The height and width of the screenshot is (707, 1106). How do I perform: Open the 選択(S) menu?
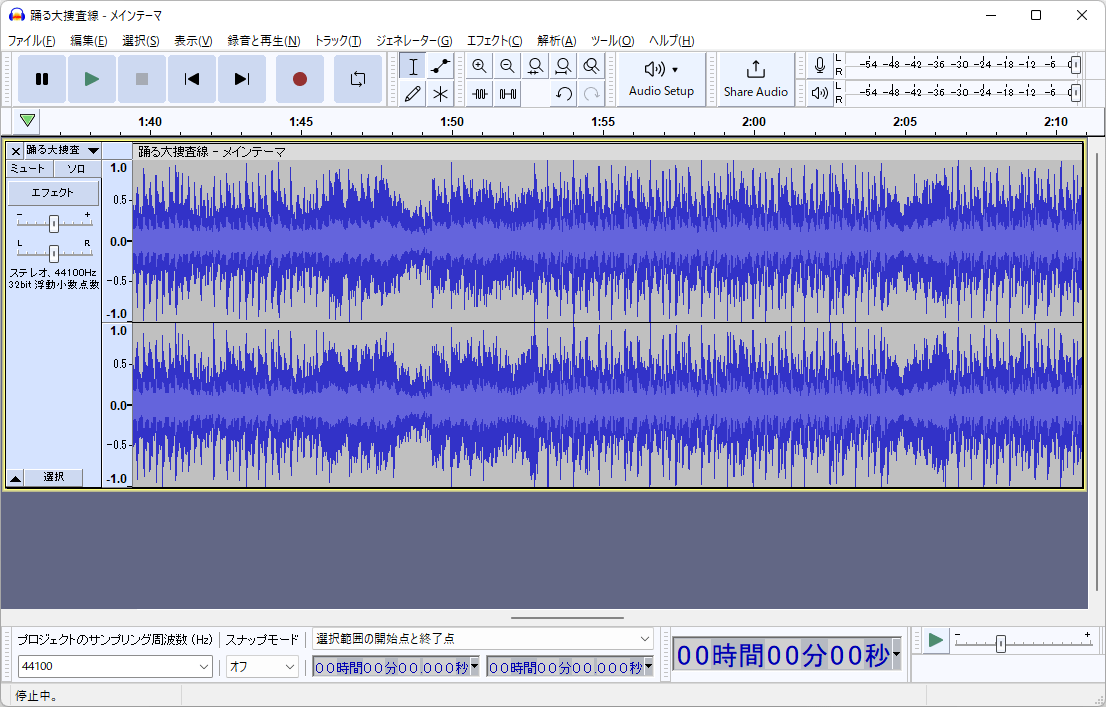(x=141, y=41)
